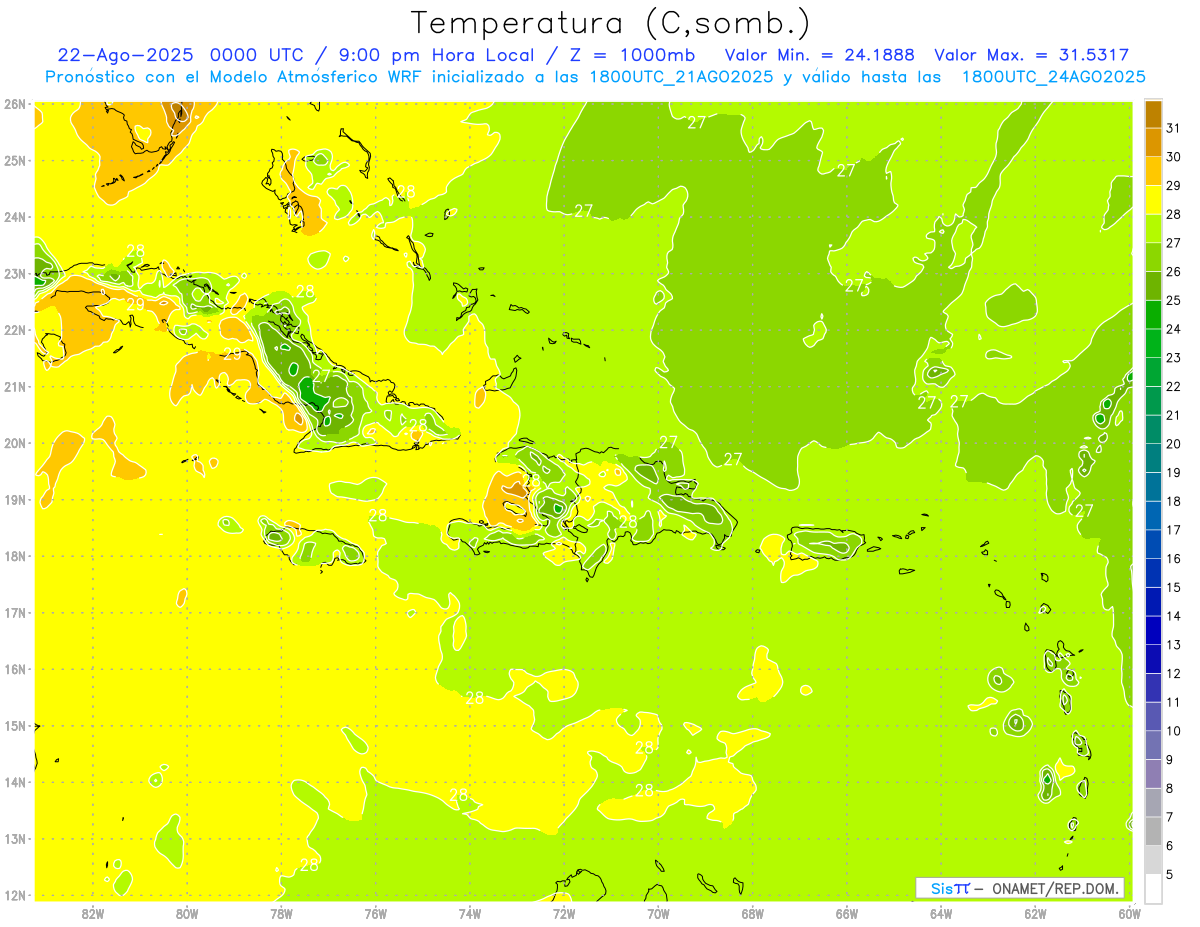Click the colorbar tick label 16

click(1174, 559)
